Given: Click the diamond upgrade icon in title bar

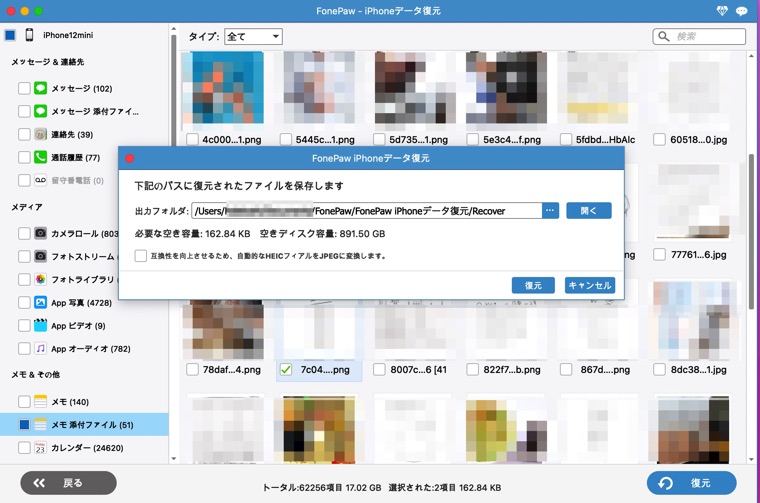Looking at the screenshot, I should (x=722, y=11).
